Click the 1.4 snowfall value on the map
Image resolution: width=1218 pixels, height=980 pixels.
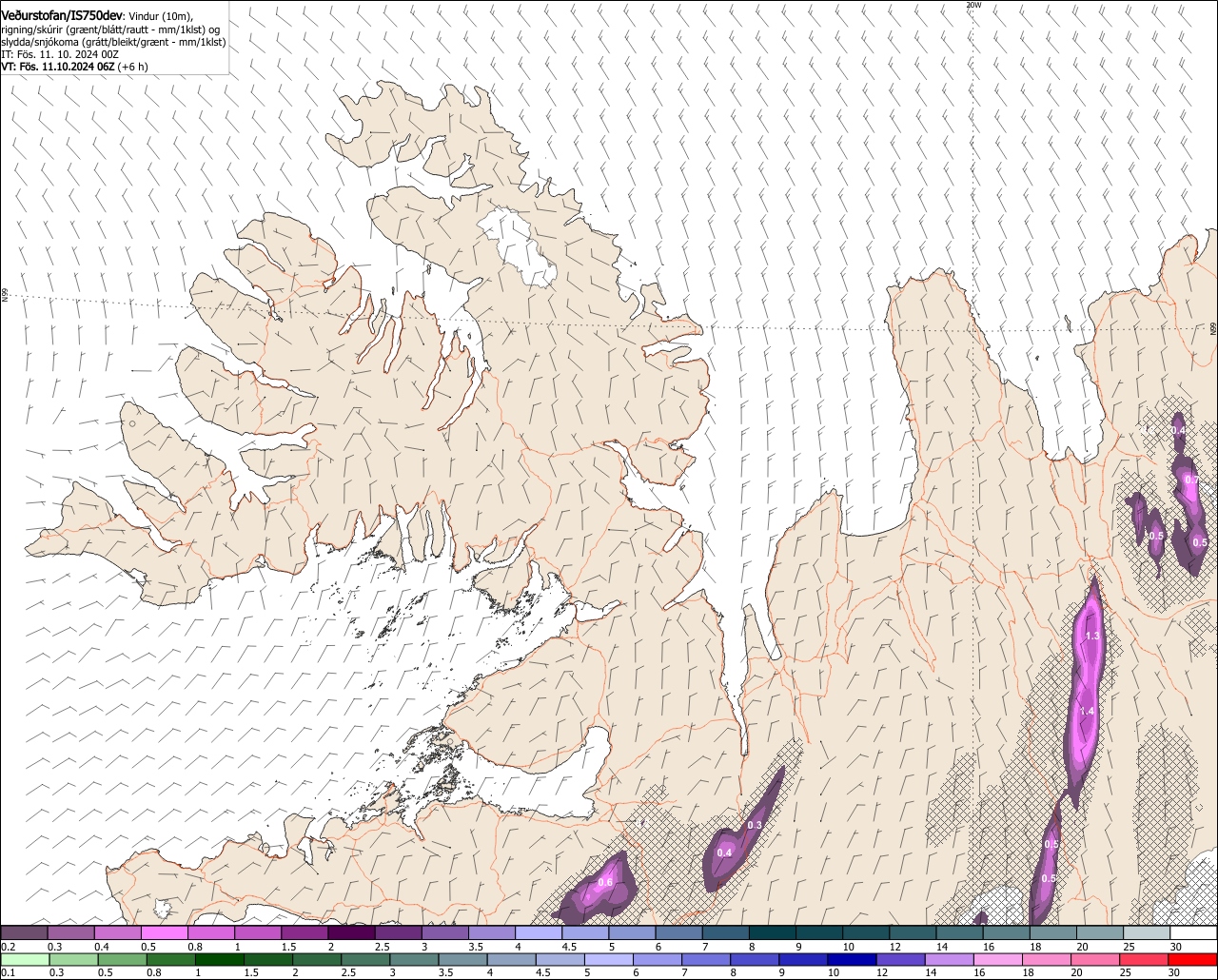[1089, 711]
